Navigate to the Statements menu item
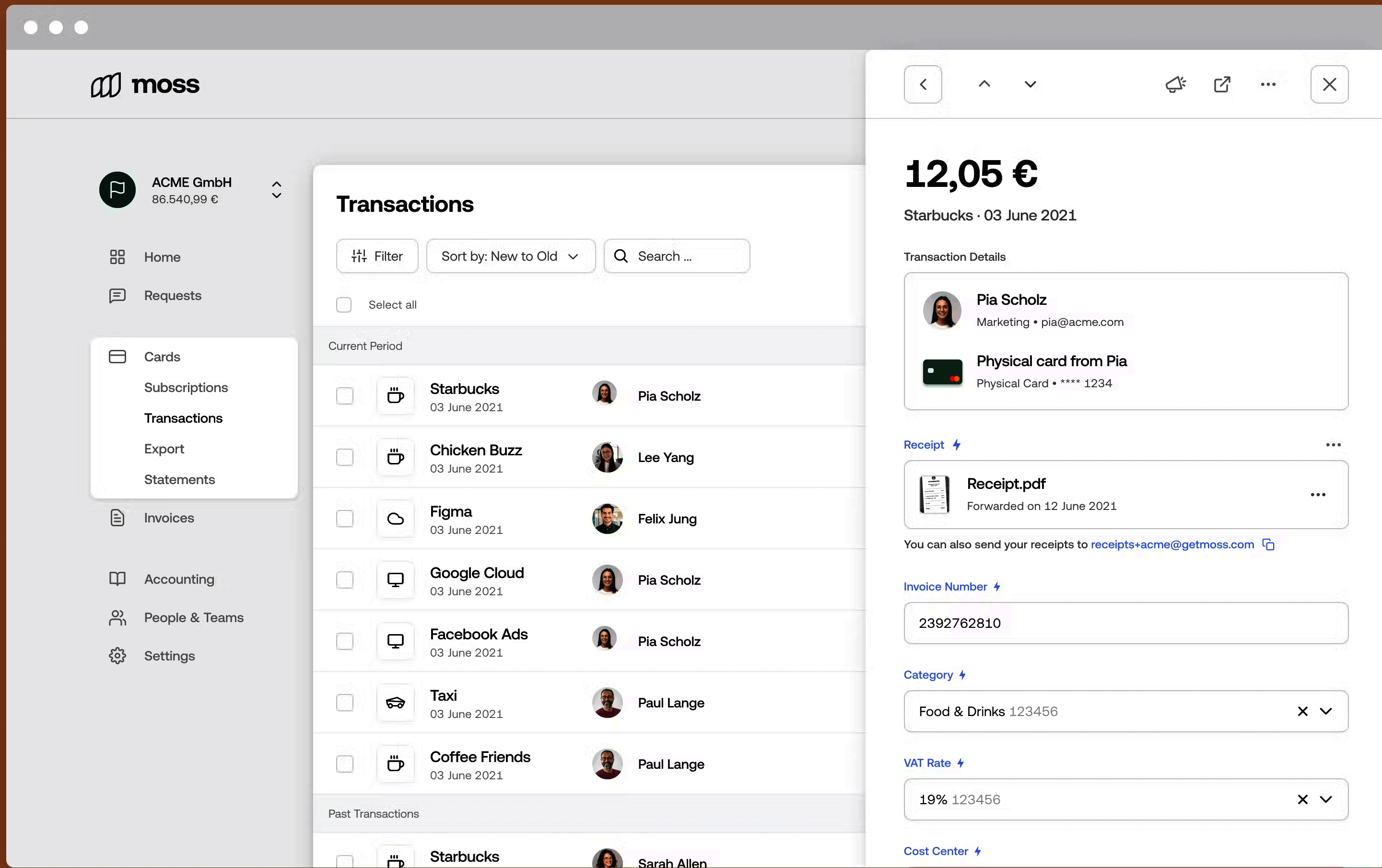The image size is (1382, 868). (x=179, y=479)
